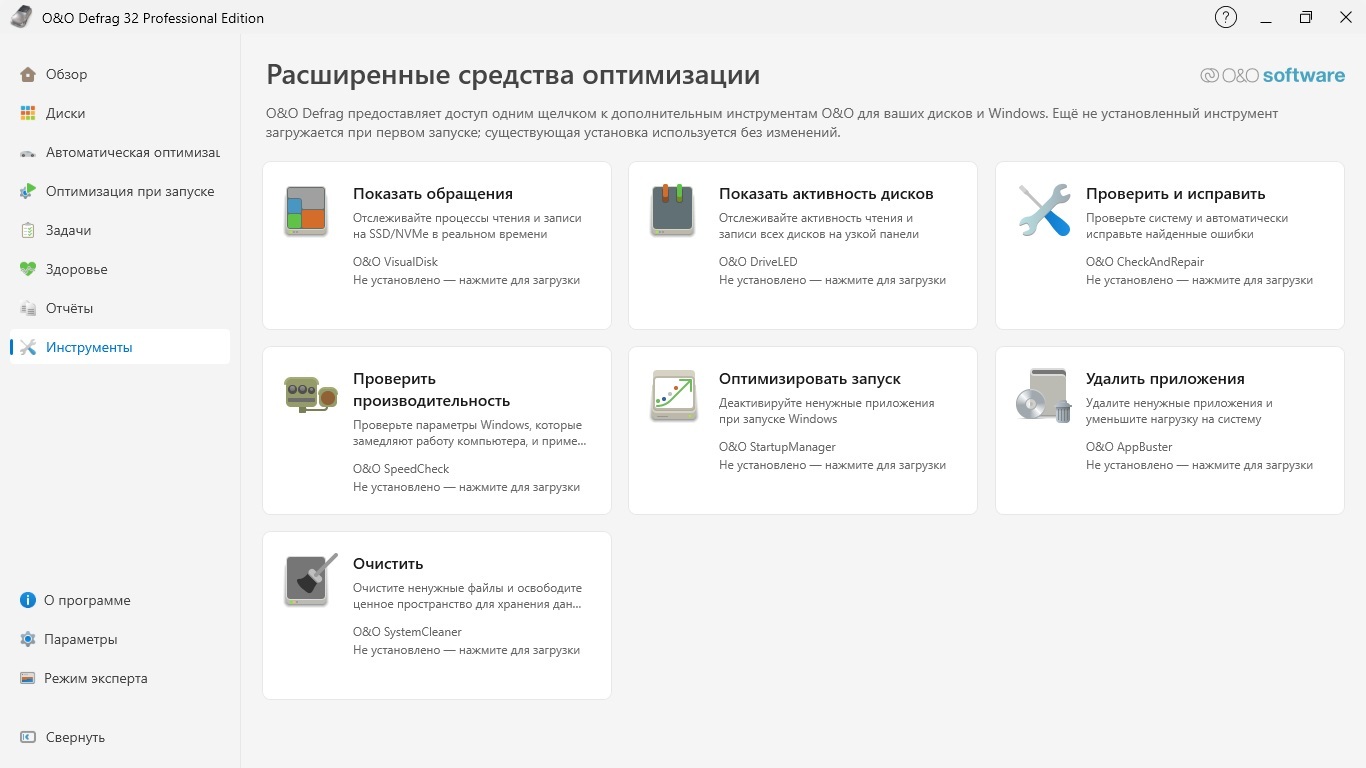
Task: Click the icon beside Режим эксперта
Action: coord(28,678)
